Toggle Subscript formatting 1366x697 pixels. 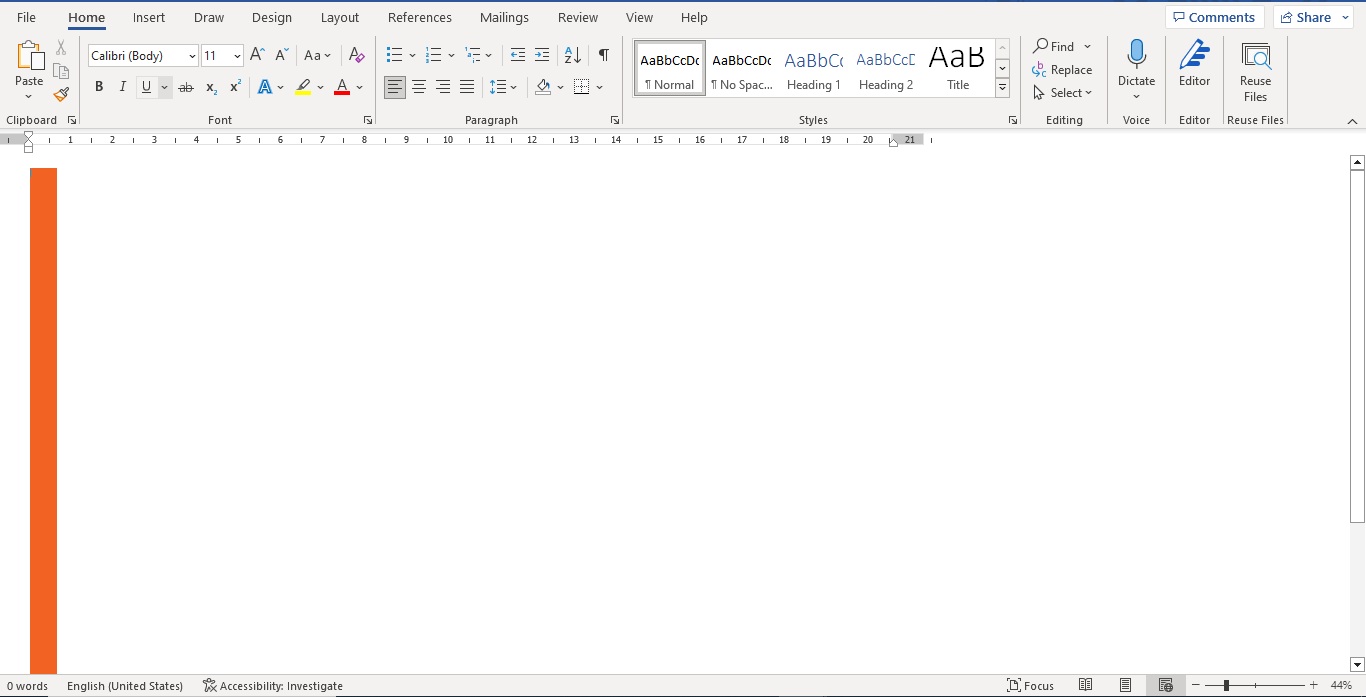coord(211,87)
